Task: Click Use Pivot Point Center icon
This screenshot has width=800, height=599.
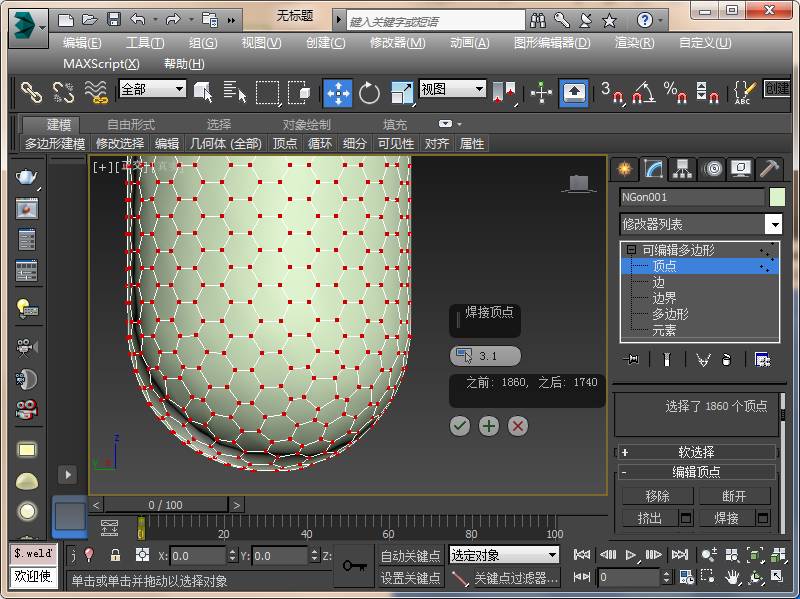Action: pyautogui.click(x=504, y=92)
